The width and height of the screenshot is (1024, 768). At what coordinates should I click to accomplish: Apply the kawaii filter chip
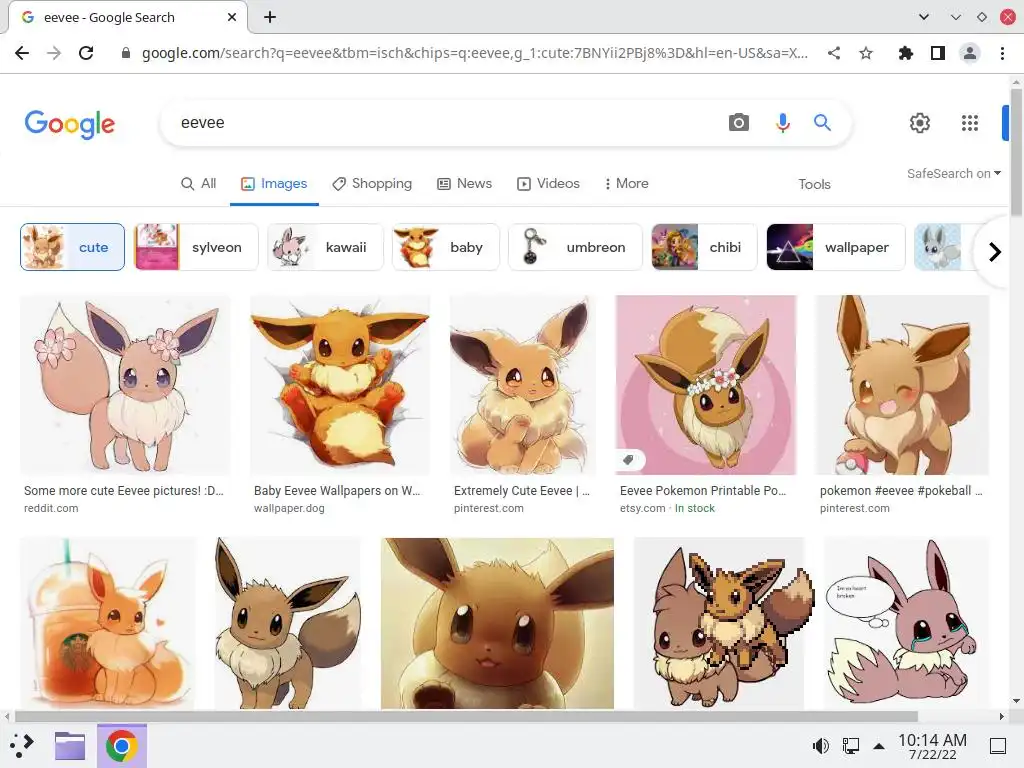[325, 247]
